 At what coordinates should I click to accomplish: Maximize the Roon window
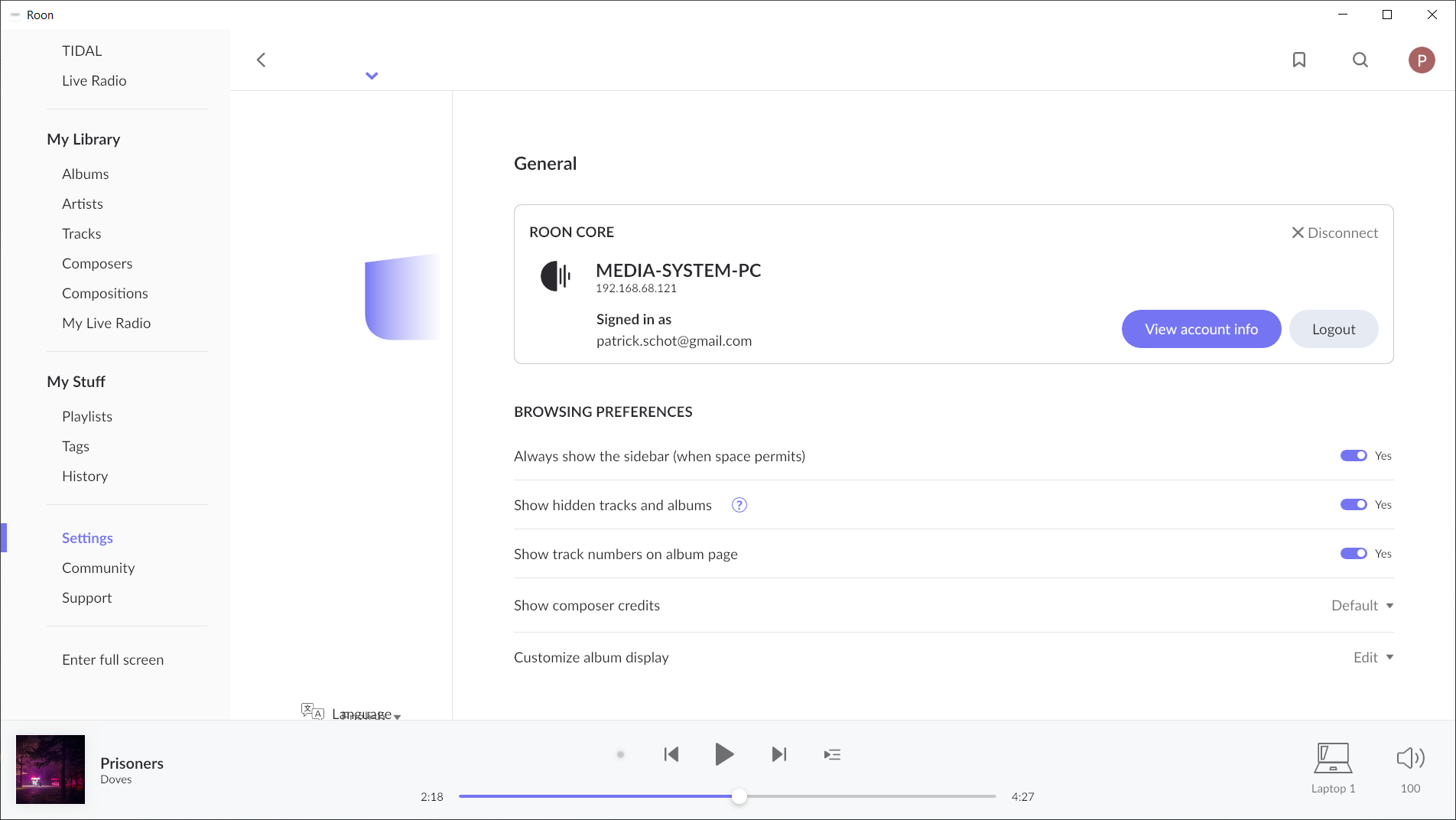pyautogui.click(x=1387, y=15)
